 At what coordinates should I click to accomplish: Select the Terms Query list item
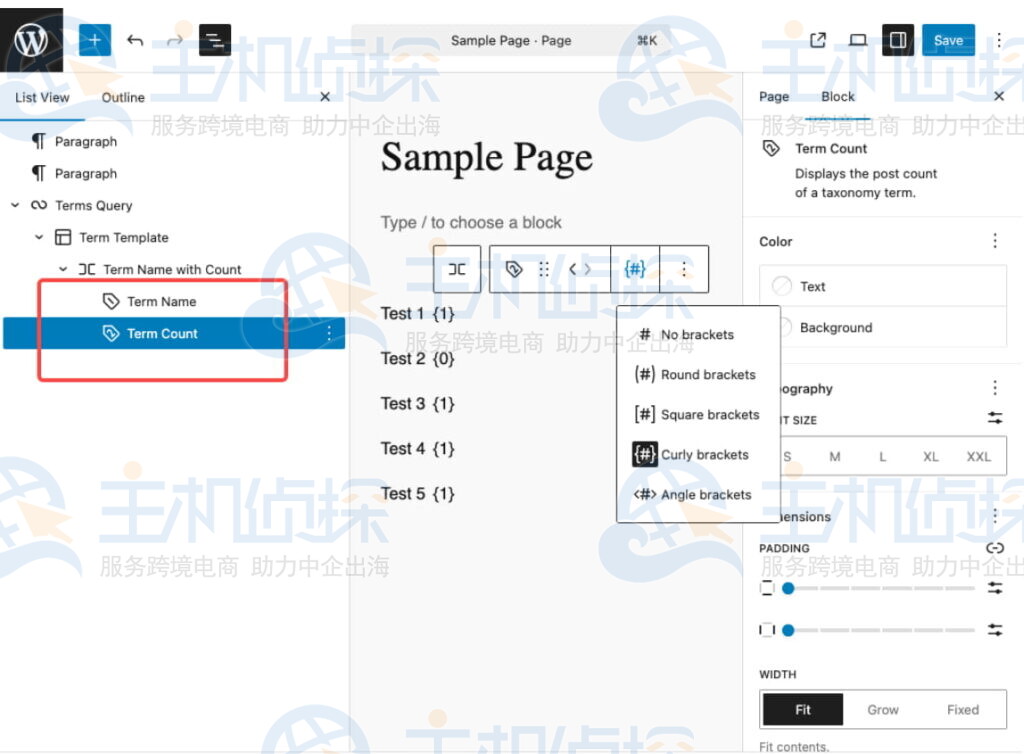point(93,206)
